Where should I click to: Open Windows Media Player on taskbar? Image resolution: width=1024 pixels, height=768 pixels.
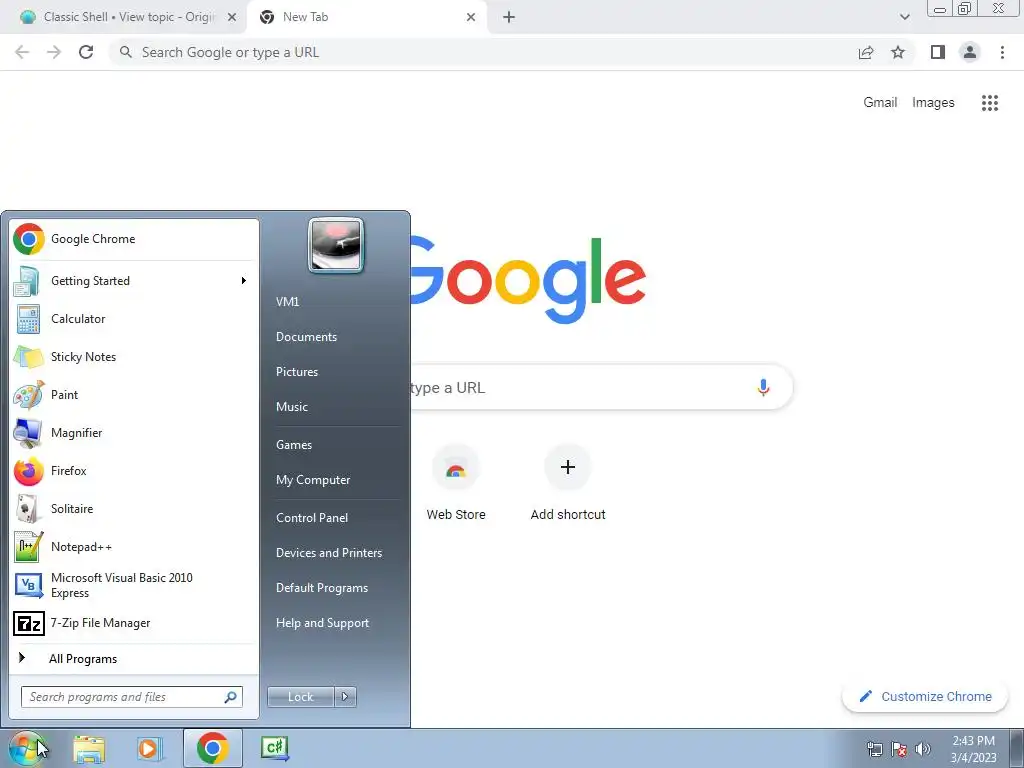click(x=149, y=748)
